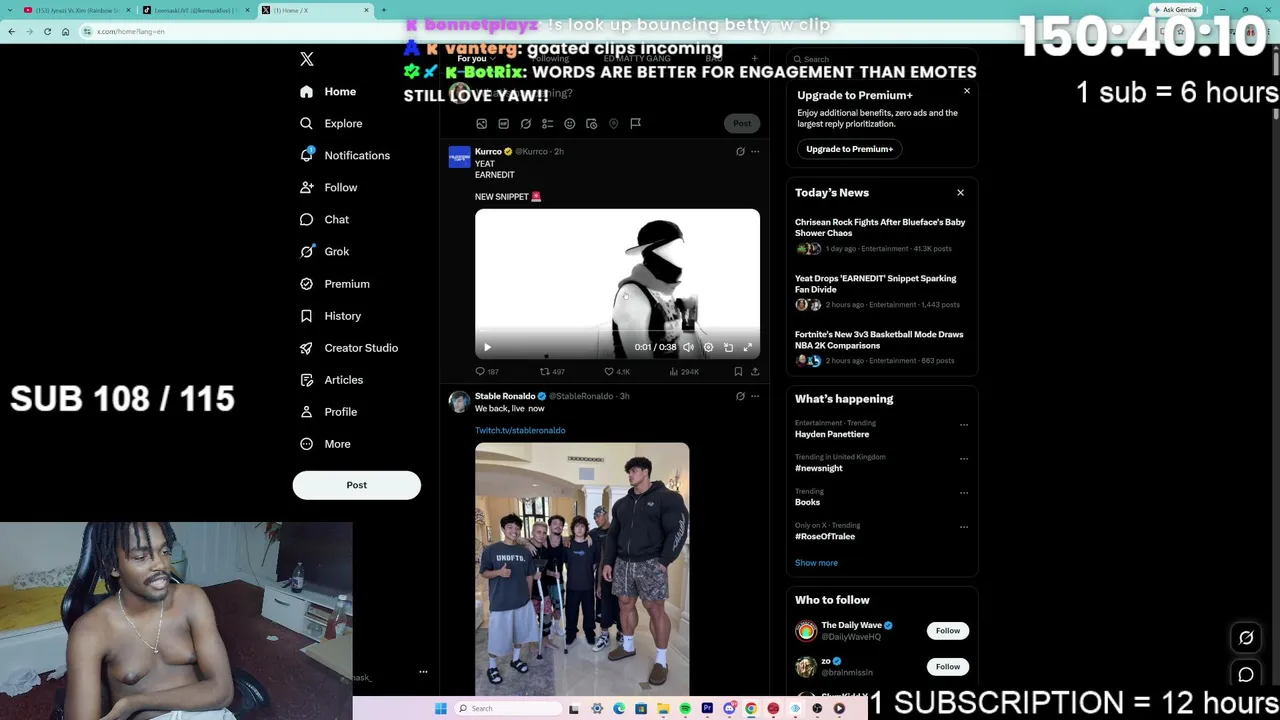The image size is (1280, 720).
Task: Schedule the post with the calendar icon
Action: click(x=591, y=124)
